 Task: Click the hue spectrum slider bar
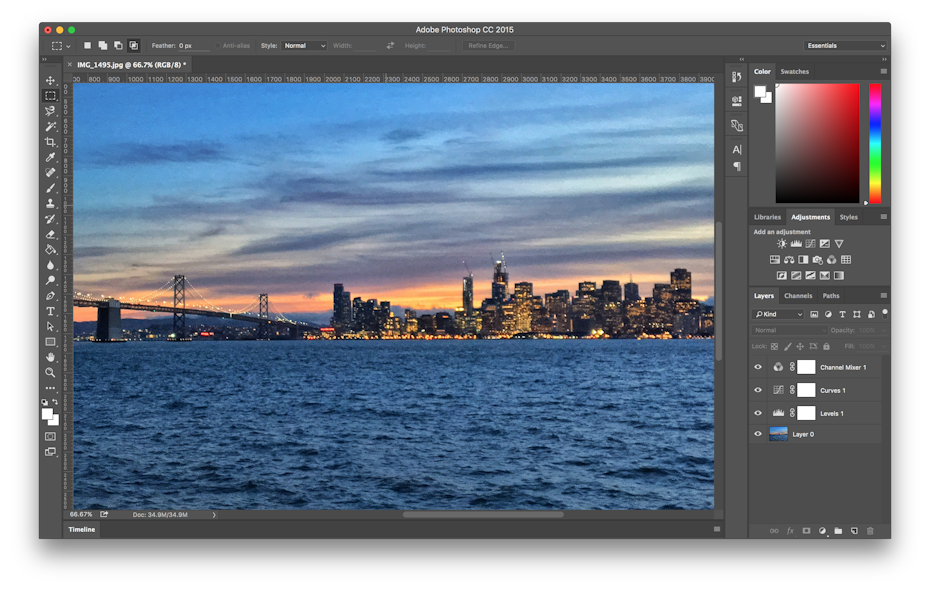click(x=875, y=142)
